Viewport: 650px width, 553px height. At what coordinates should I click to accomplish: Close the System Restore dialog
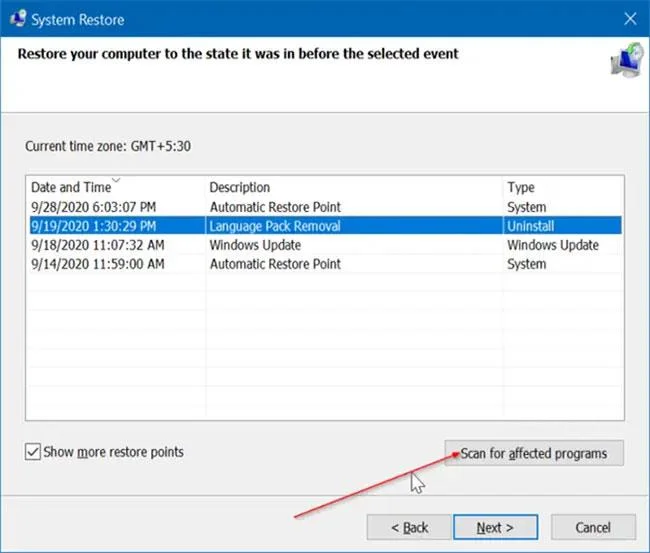pyautogui.click(x=630, y=19)
